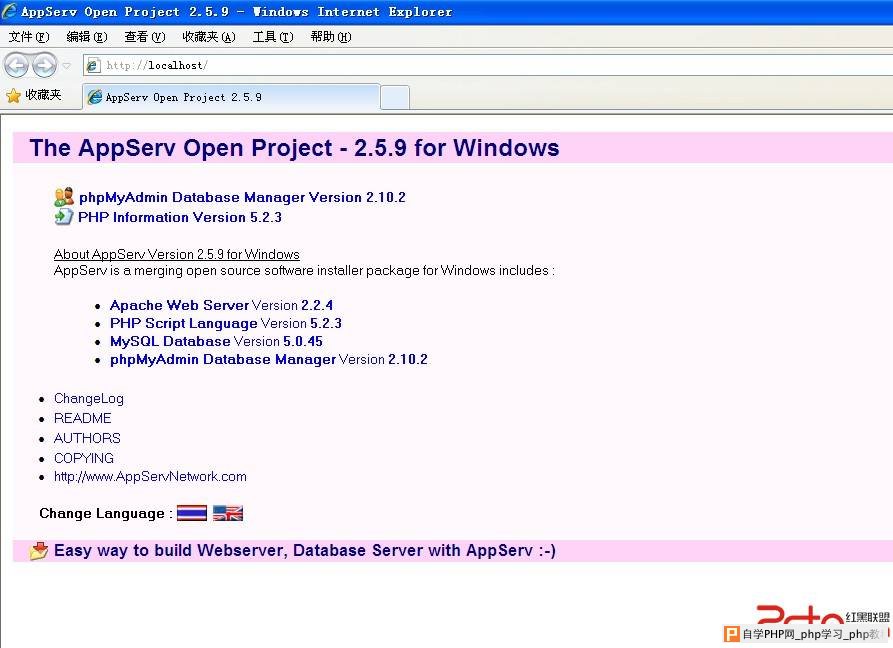Open the PHP Script Language link
893x648 pixels.
pos(183,323)
